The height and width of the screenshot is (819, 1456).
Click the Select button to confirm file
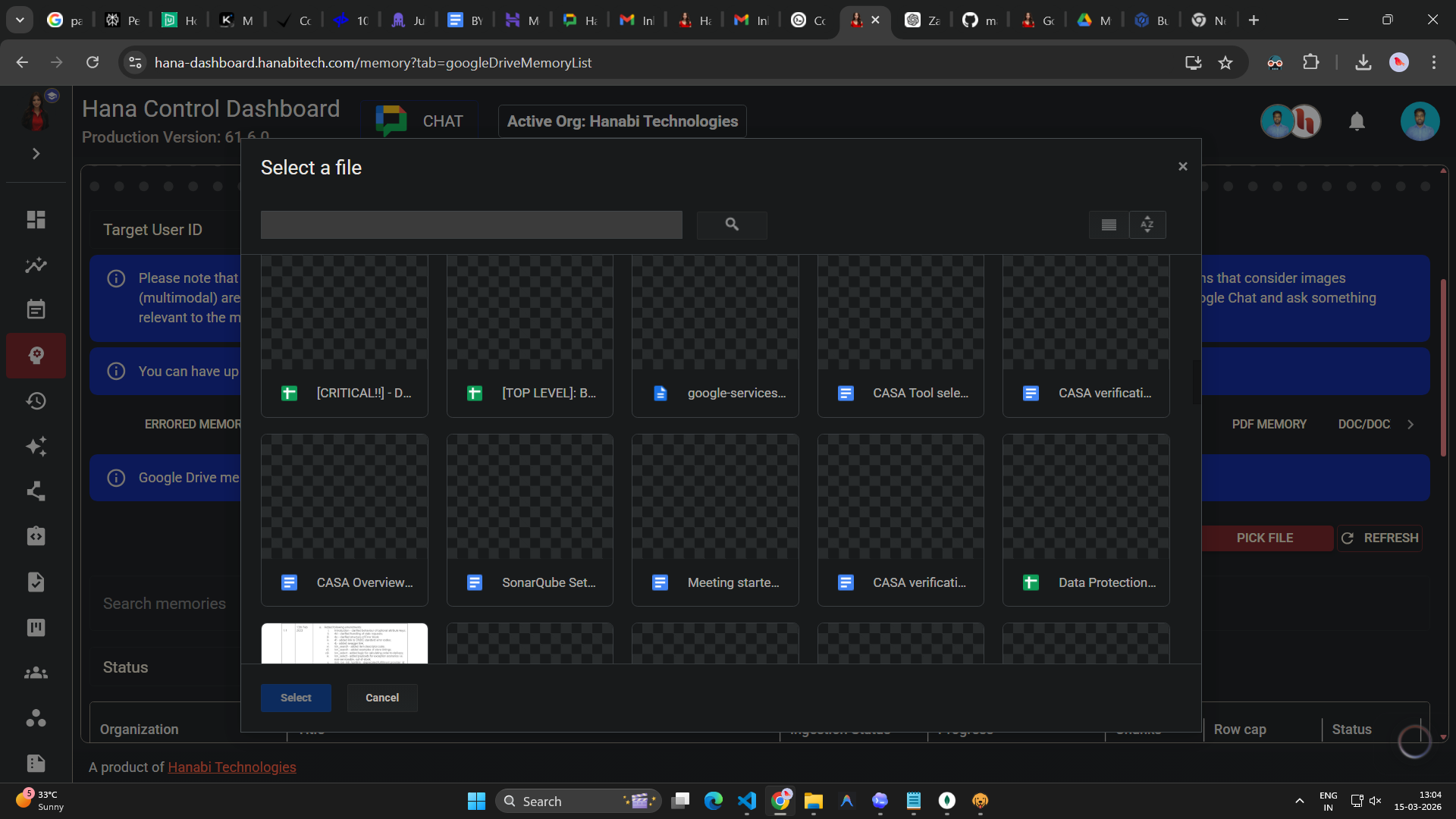[296, 697]
